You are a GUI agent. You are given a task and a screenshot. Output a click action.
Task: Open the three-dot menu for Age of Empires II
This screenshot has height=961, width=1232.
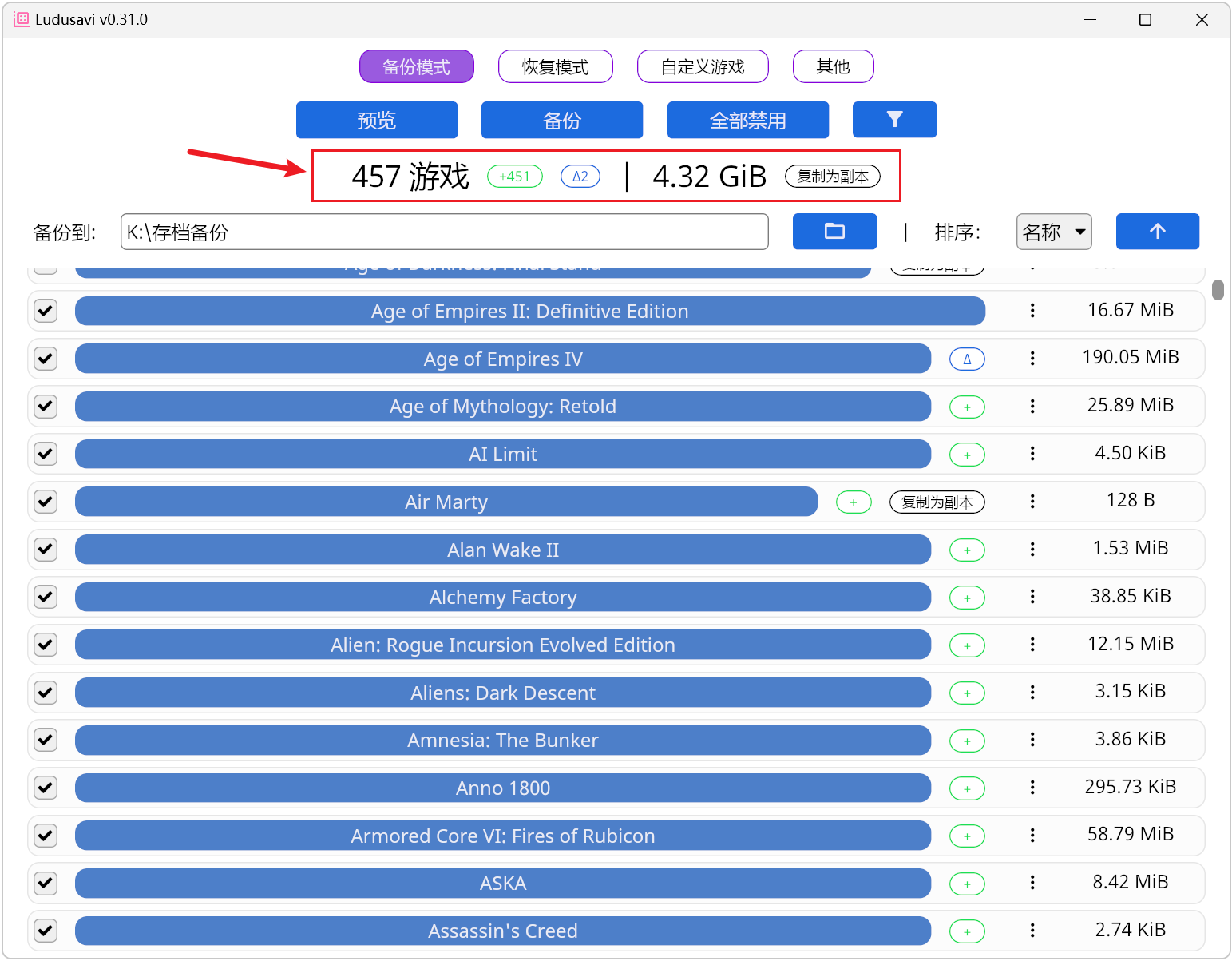tap(1032, 311)
